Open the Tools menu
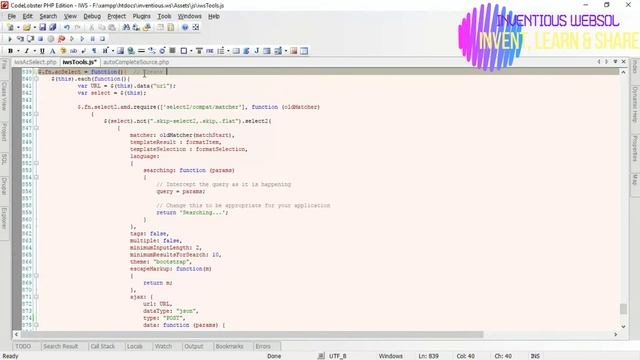Image resolution: width=640 pixels, height=360 pixels. [164, 16]
